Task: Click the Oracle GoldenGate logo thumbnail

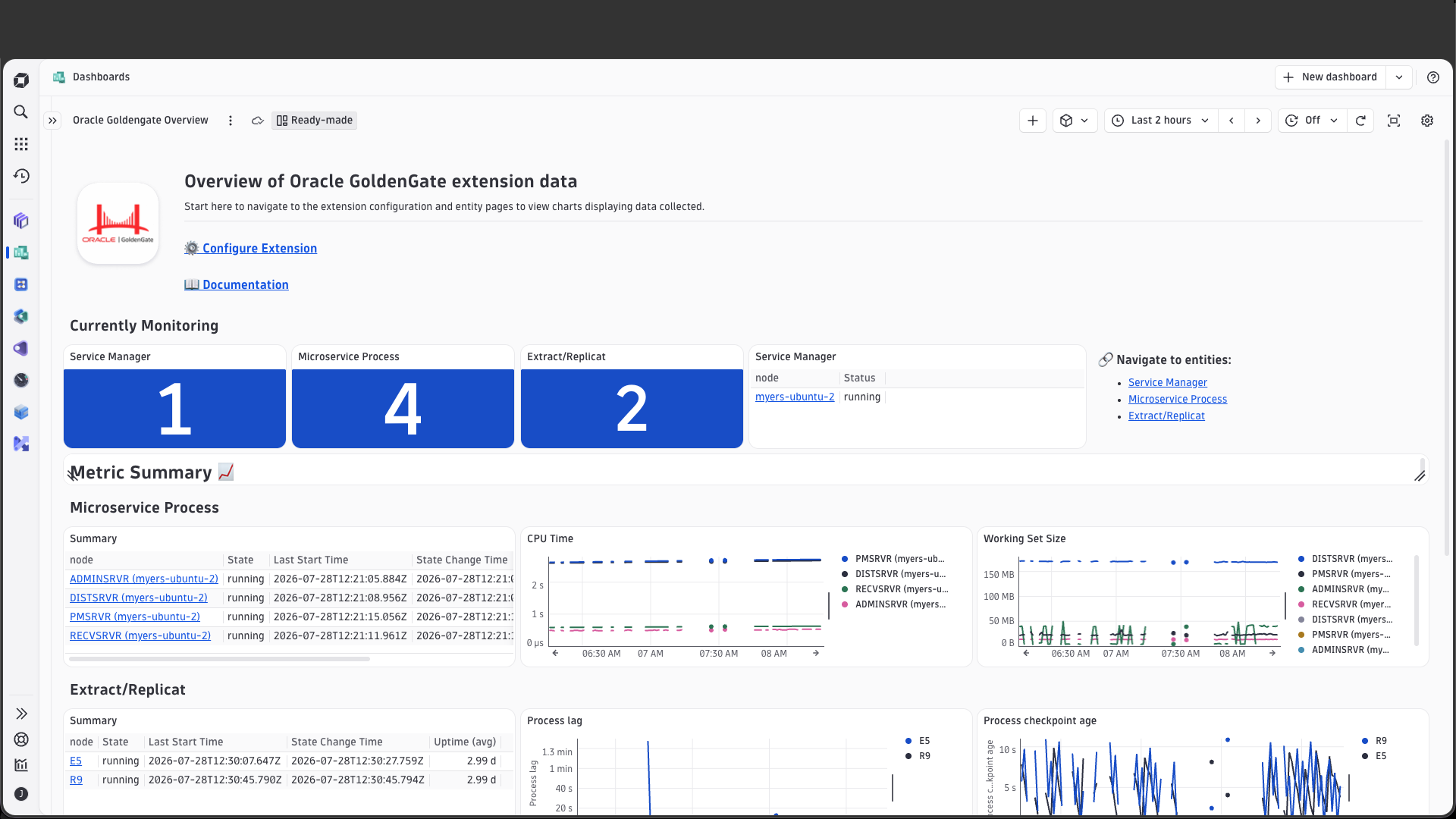Action: (x=118, y=224)
